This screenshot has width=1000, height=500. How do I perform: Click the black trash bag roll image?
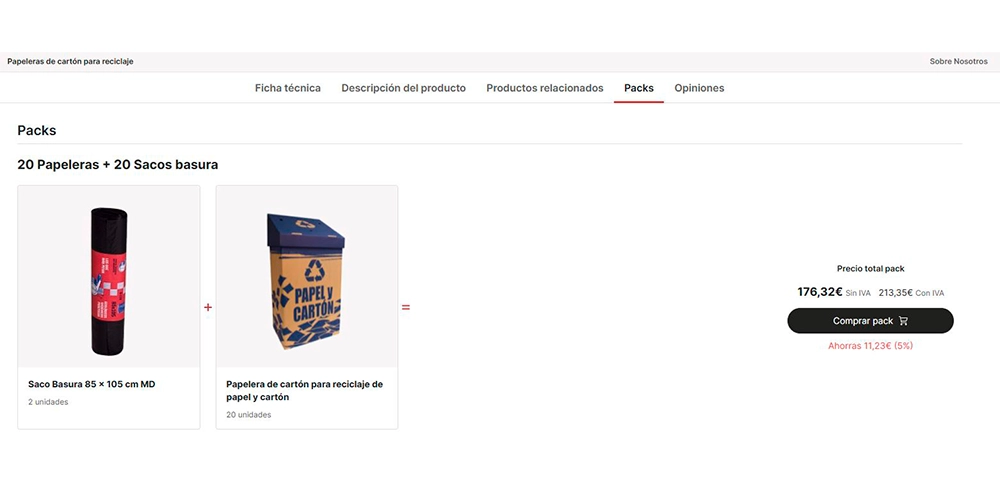tap(108, 281)
